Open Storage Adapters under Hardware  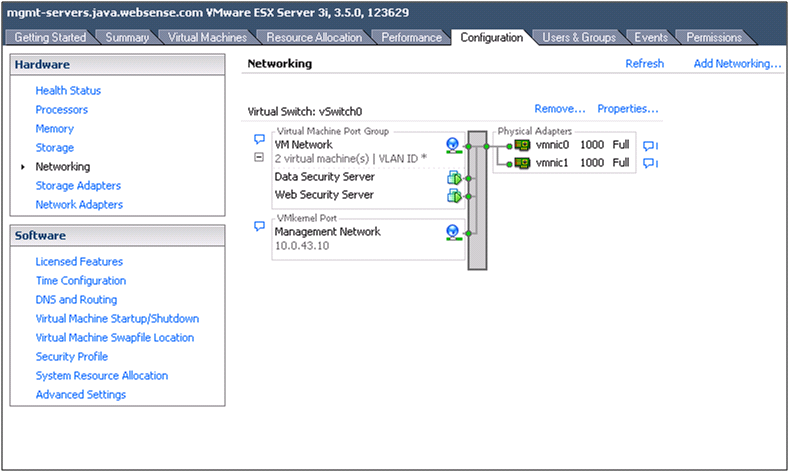tap(78, 186)
